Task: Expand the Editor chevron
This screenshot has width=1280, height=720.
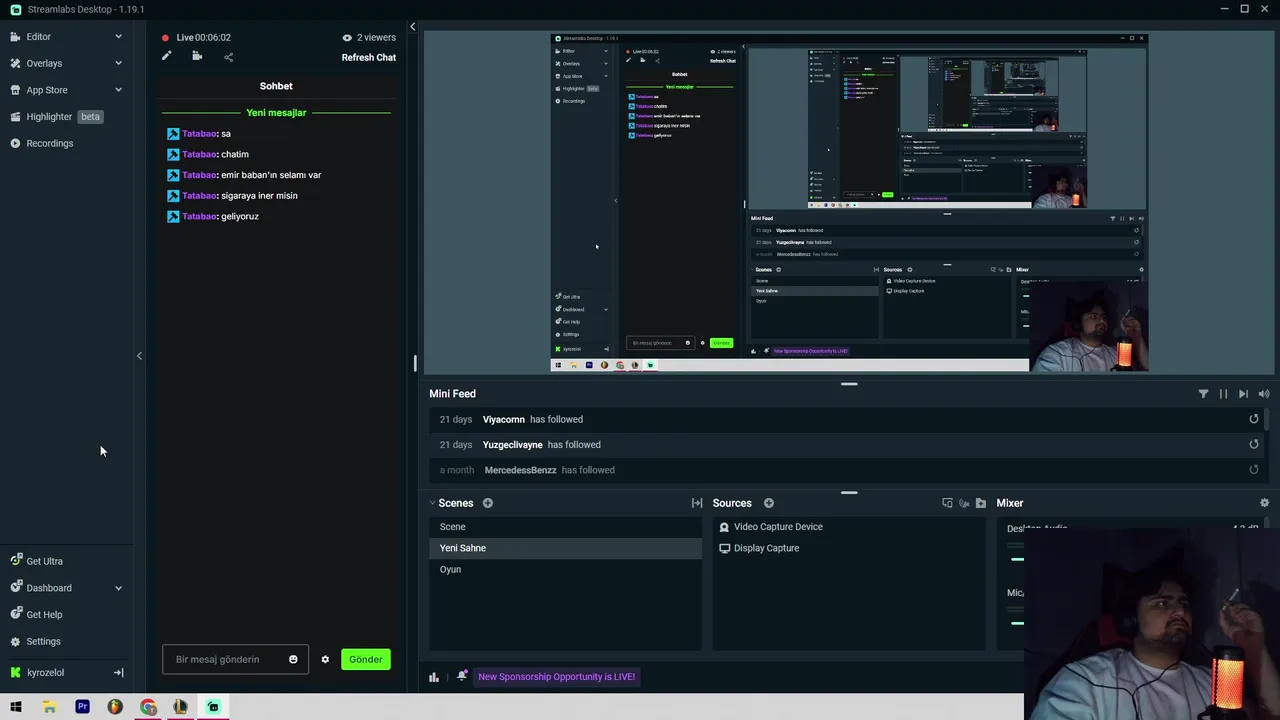Action: click(118, 37)
